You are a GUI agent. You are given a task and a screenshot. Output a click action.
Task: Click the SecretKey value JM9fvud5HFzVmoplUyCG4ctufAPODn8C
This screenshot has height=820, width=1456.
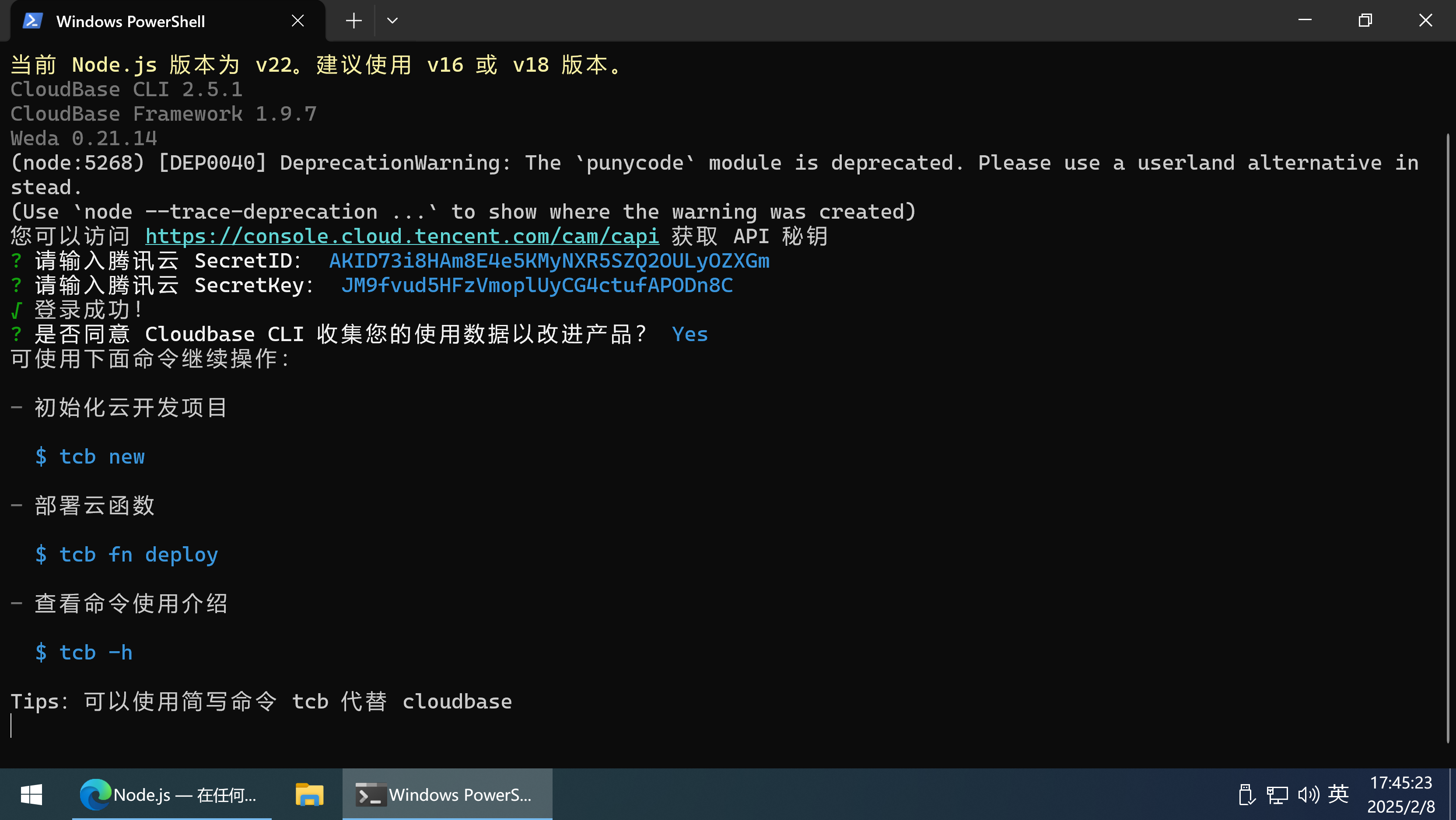tap(537, 286)
